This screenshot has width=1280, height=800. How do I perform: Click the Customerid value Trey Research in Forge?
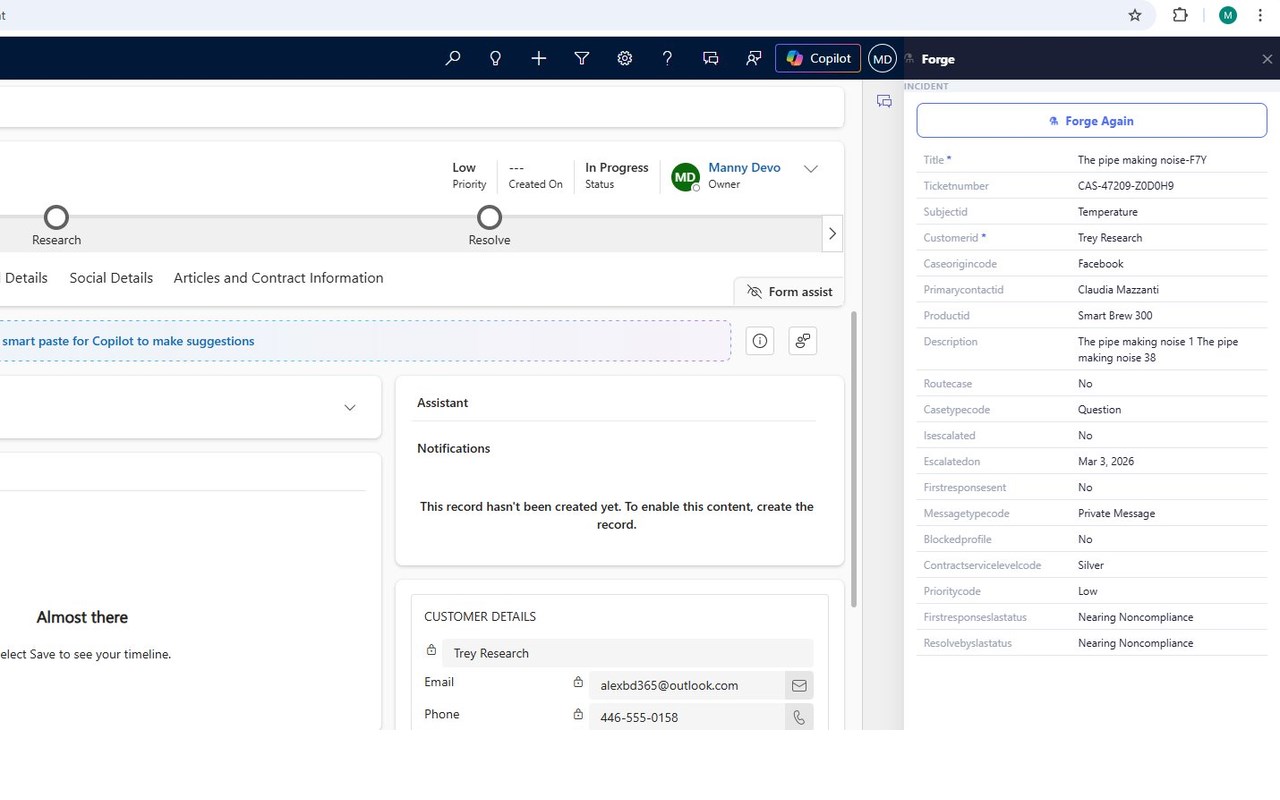(1110, 238)
